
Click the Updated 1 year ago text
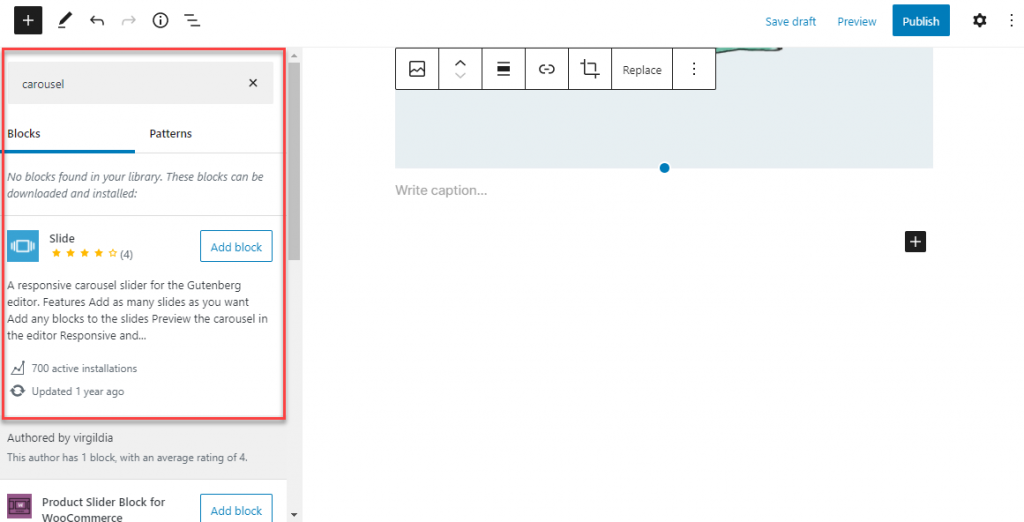[x=78, y=391]
